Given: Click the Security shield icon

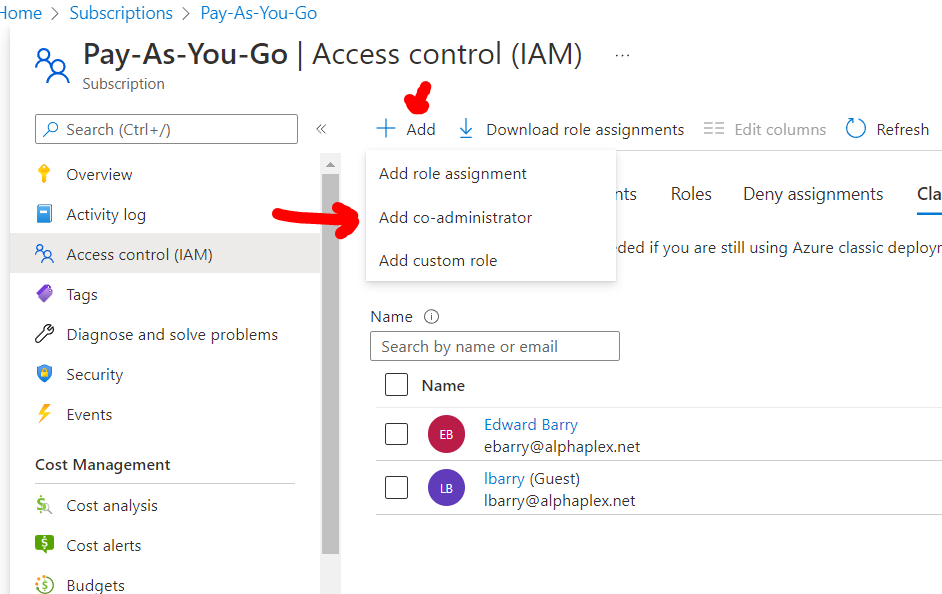Looking at the screenshot, I should coord(44,374).
